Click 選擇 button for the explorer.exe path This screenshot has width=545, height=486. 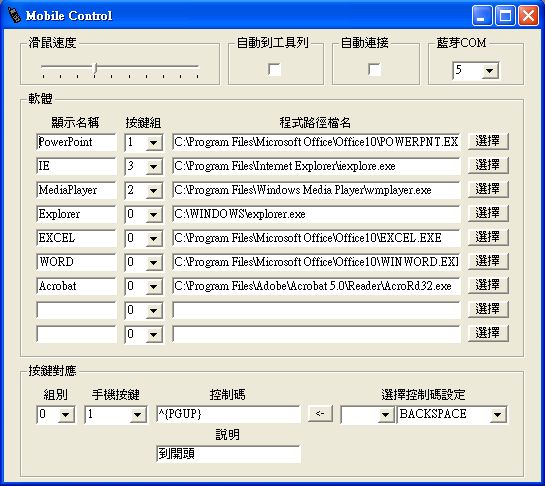[488, 213]
